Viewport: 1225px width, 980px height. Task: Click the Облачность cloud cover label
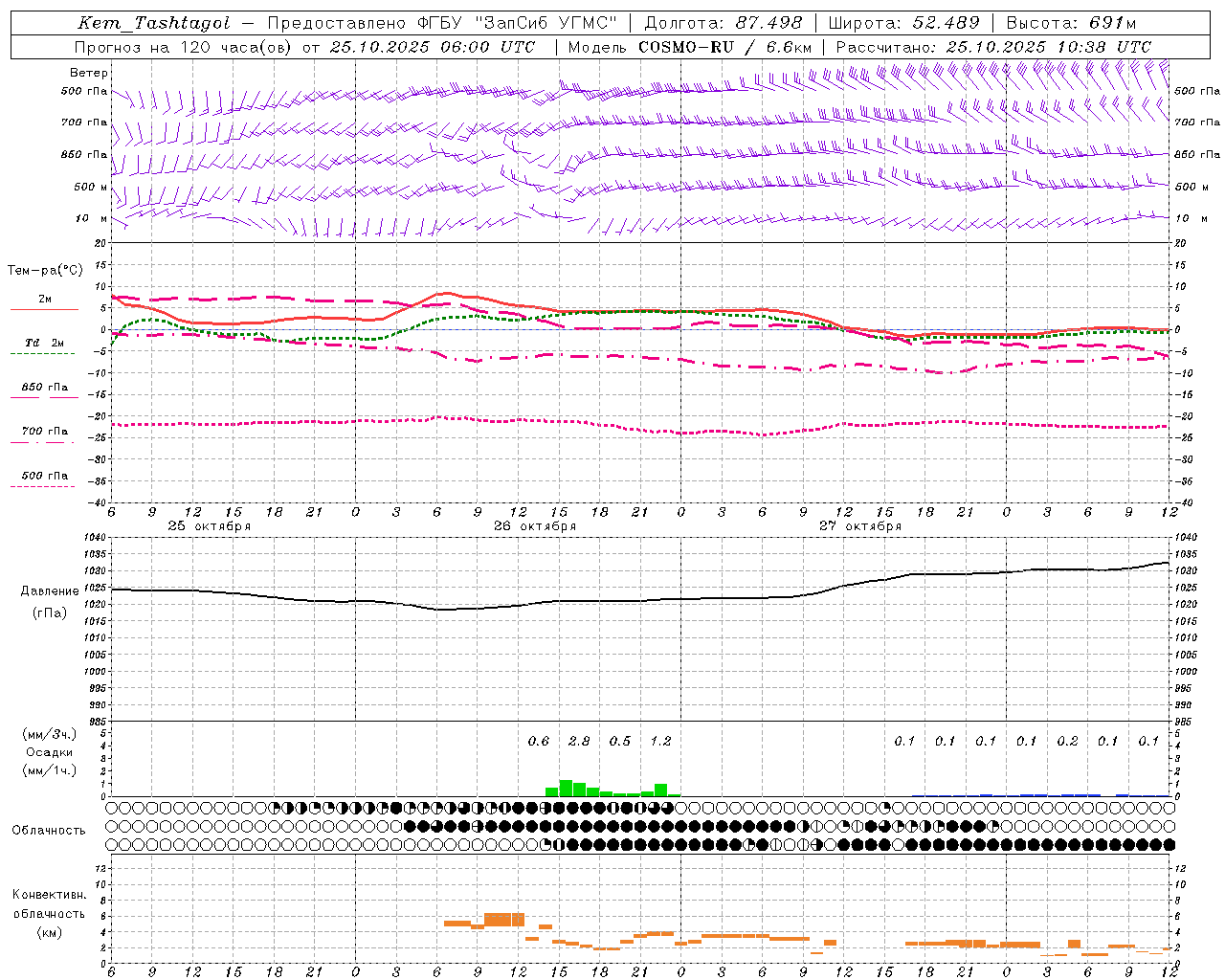point(49,831)
